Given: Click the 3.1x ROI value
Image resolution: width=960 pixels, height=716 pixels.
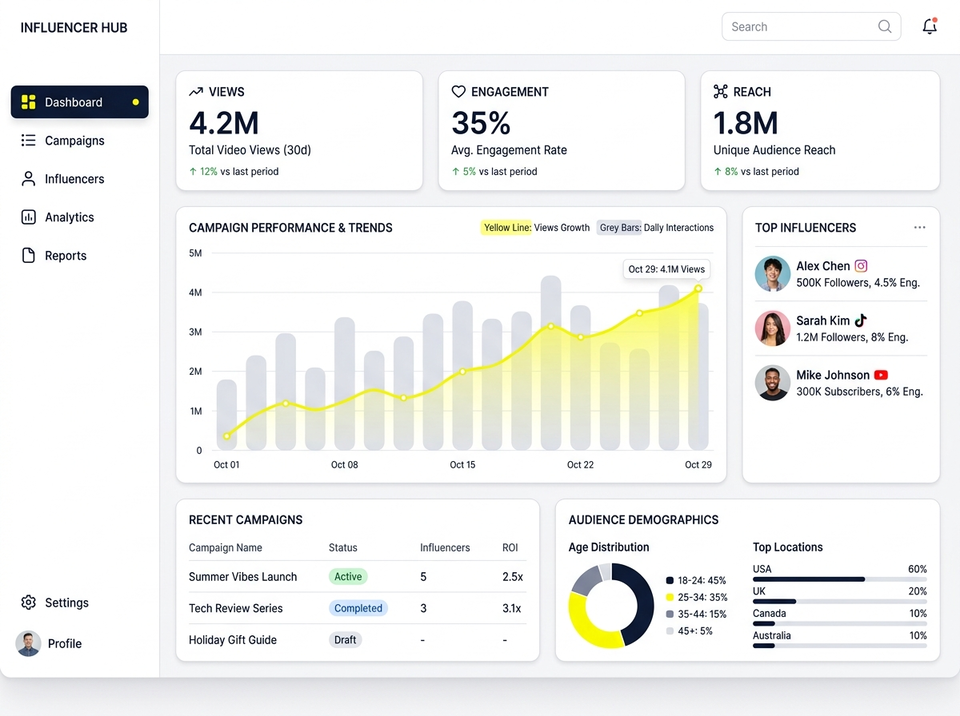Looking at the screenshot, I should (512, 608).
